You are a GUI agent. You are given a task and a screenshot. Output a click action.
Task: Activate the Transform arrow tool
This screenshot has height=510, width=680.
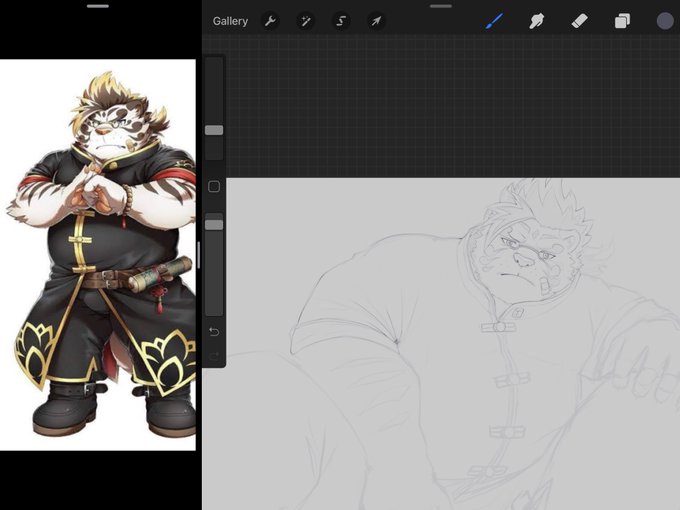(376, 21)
